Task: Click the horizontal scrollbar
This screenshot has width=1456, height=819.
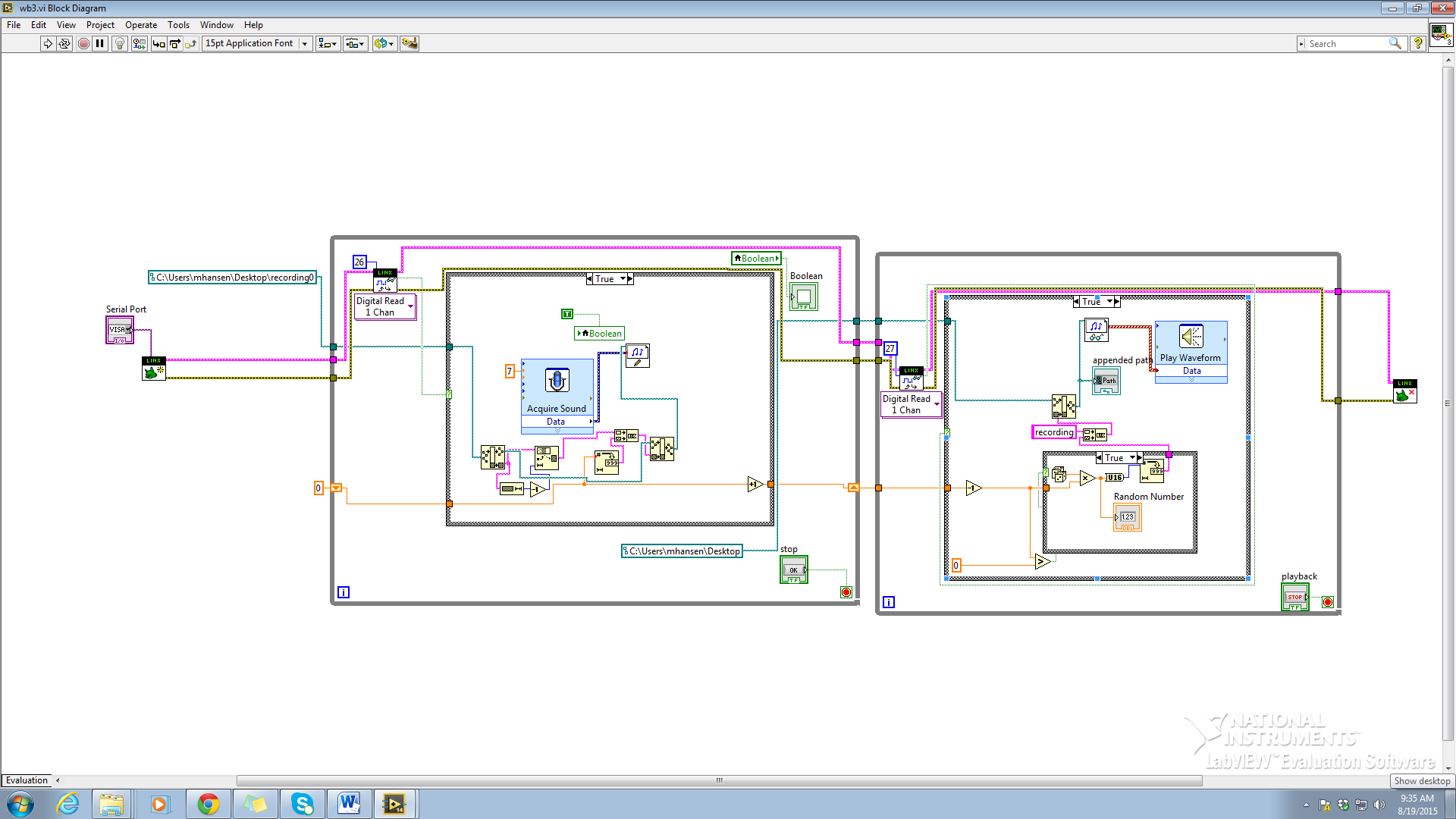Action: 719,780
